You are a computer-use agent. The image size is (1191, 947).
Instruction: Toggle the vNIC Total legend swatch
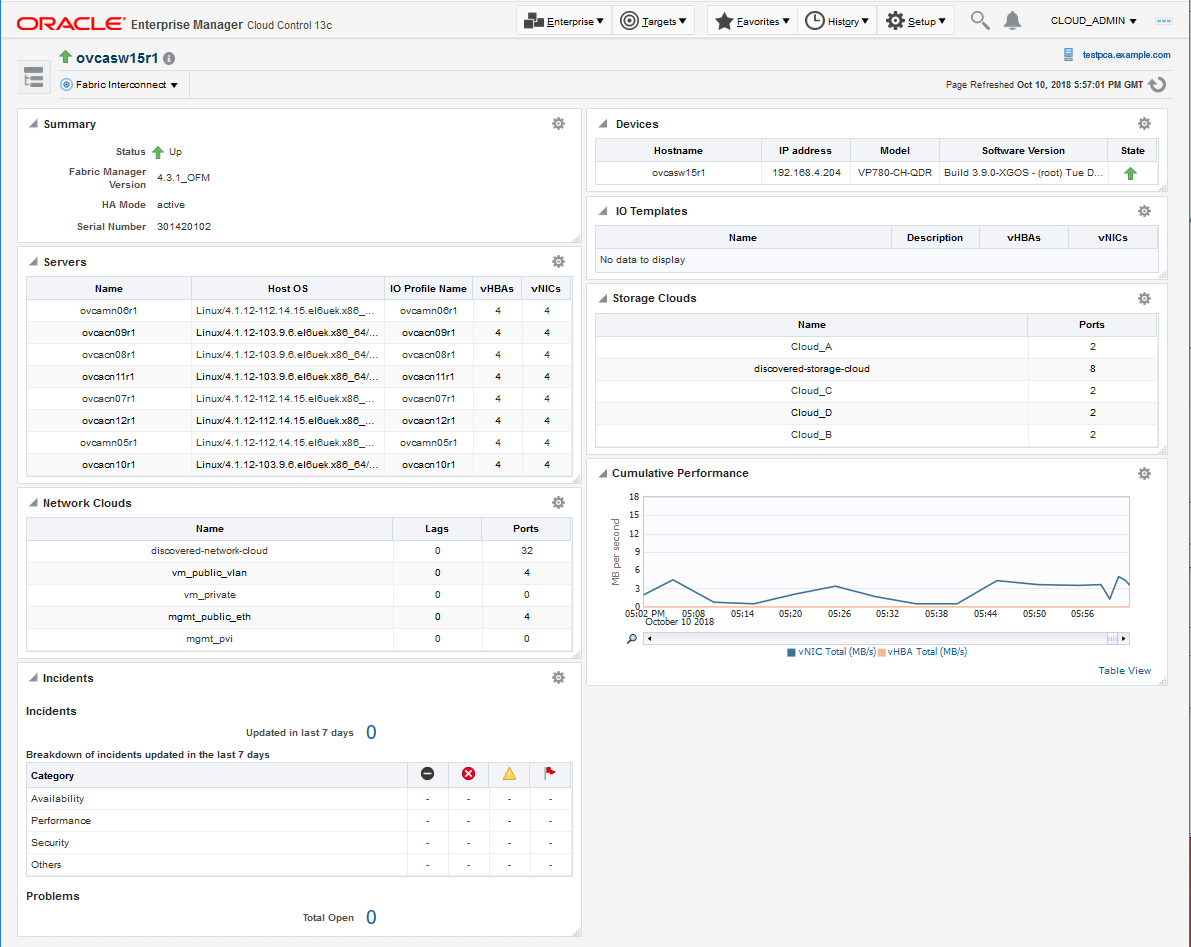click(x=791, y=652)
